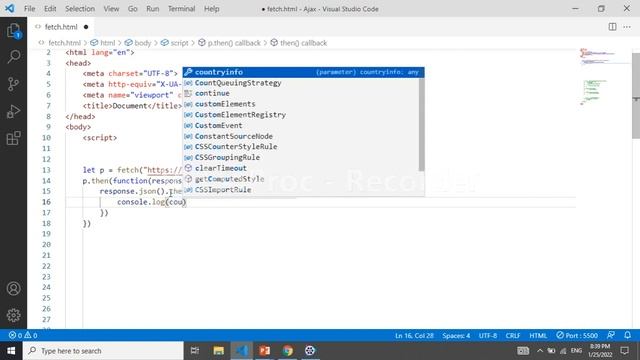
Task: Click the last then() callback breadcrumb
Action: [x=303, y=43]
